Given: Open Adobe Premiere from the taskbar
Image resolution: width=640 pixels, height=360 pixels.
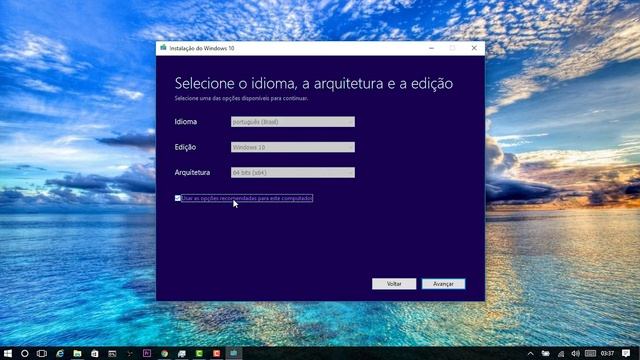Looking at the screenshot, I should [x=147, y=353].
